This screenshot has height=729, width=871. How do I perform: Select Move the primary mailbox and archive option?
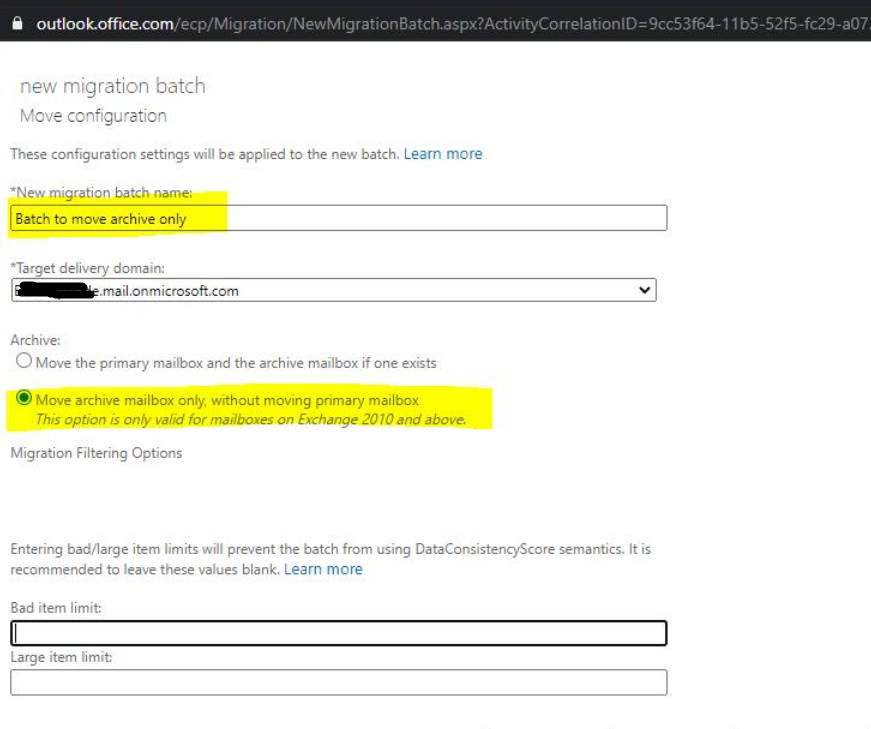click(x=24, y=361)
